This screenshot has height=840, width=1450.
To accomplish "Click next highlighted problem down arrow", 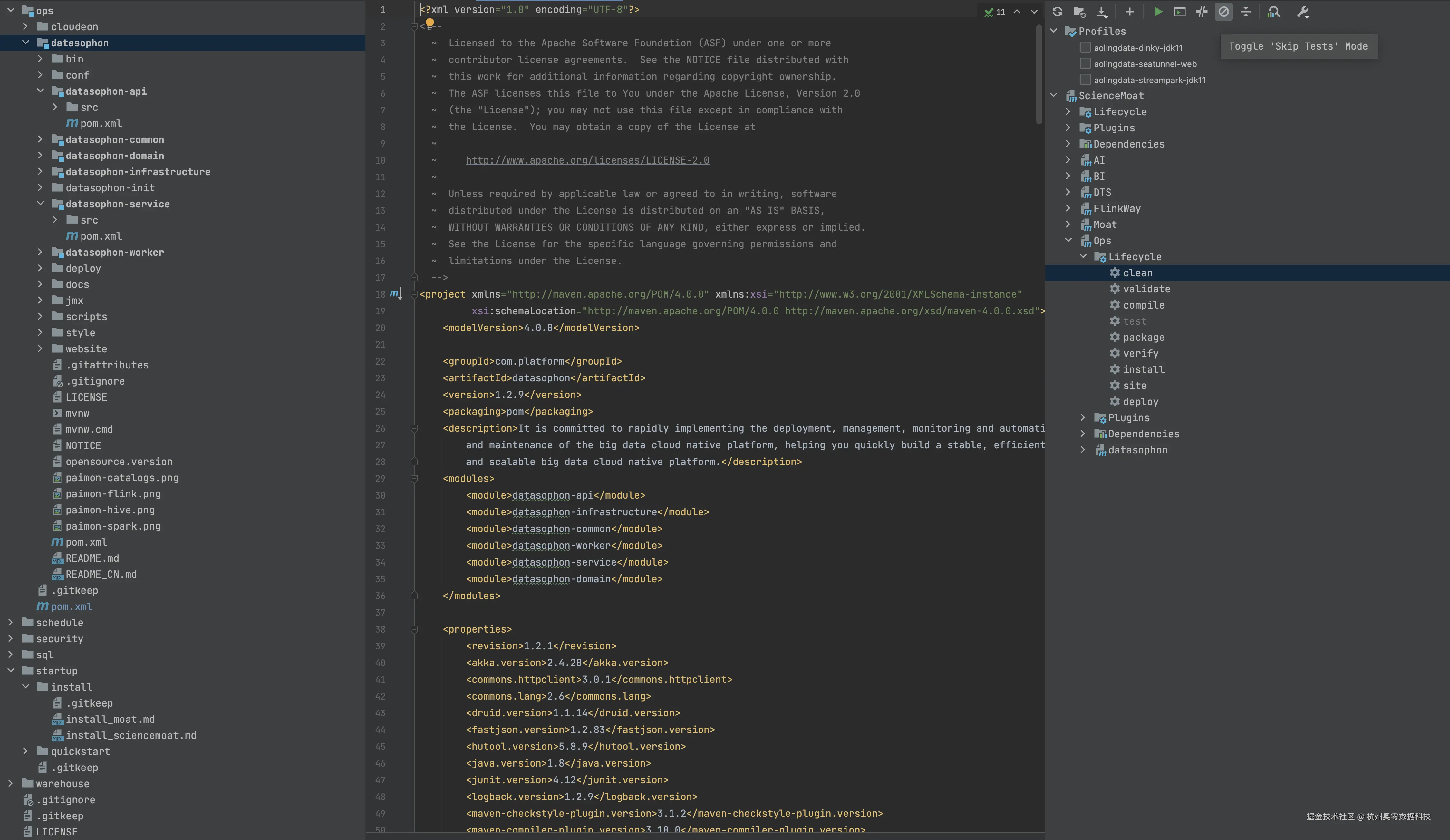I will (1034, 12).
